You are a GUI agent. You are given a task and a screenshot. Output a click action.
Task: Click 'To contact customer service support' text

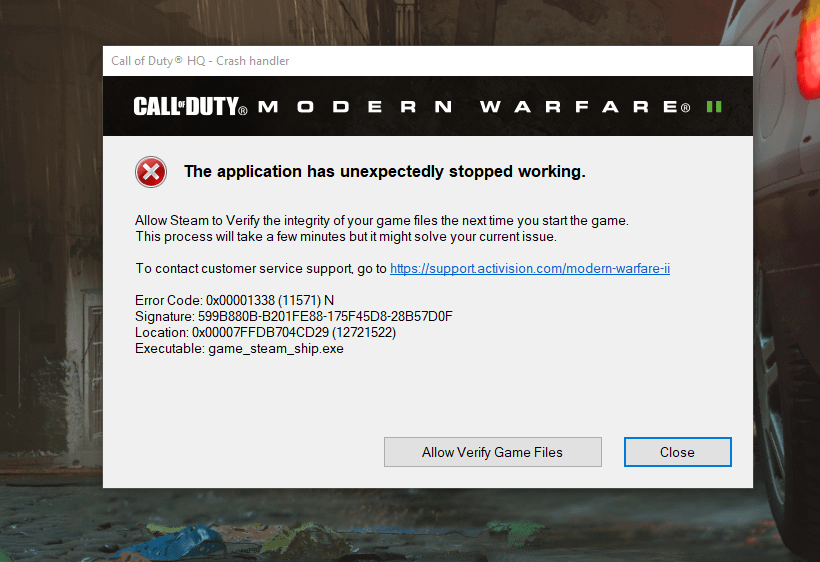coord(244,269)
